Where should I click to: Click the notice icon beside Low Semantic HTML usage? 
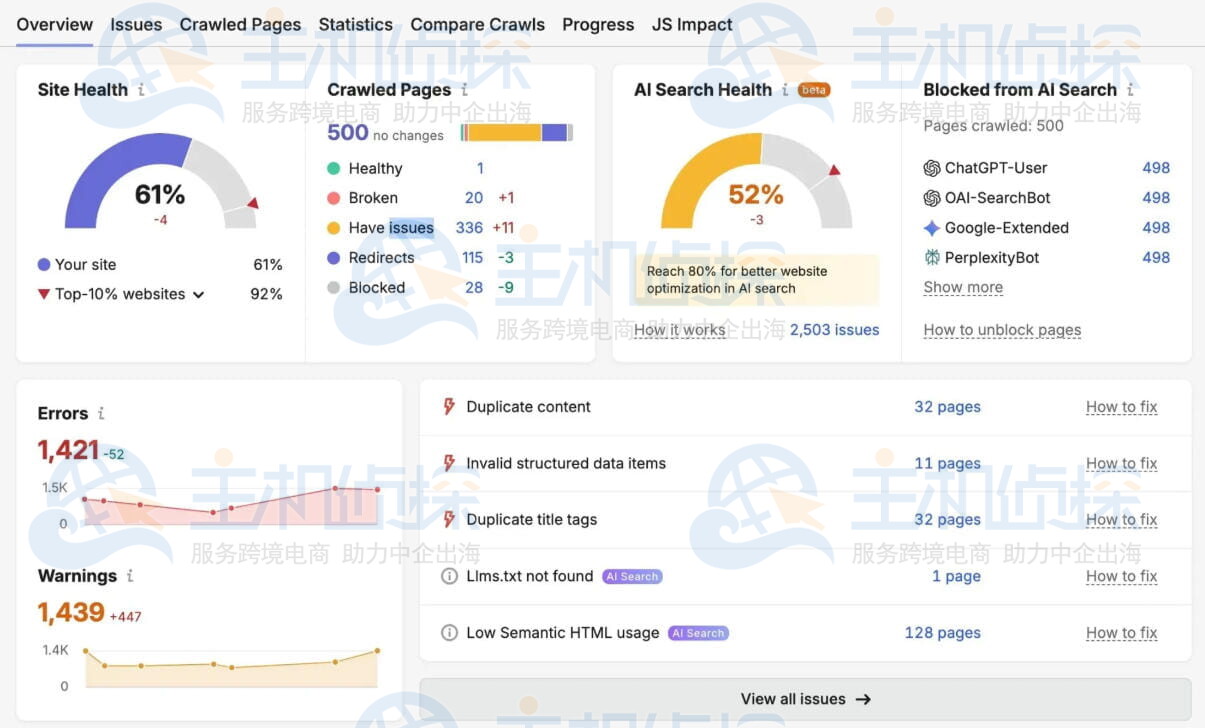pos(450,633)
